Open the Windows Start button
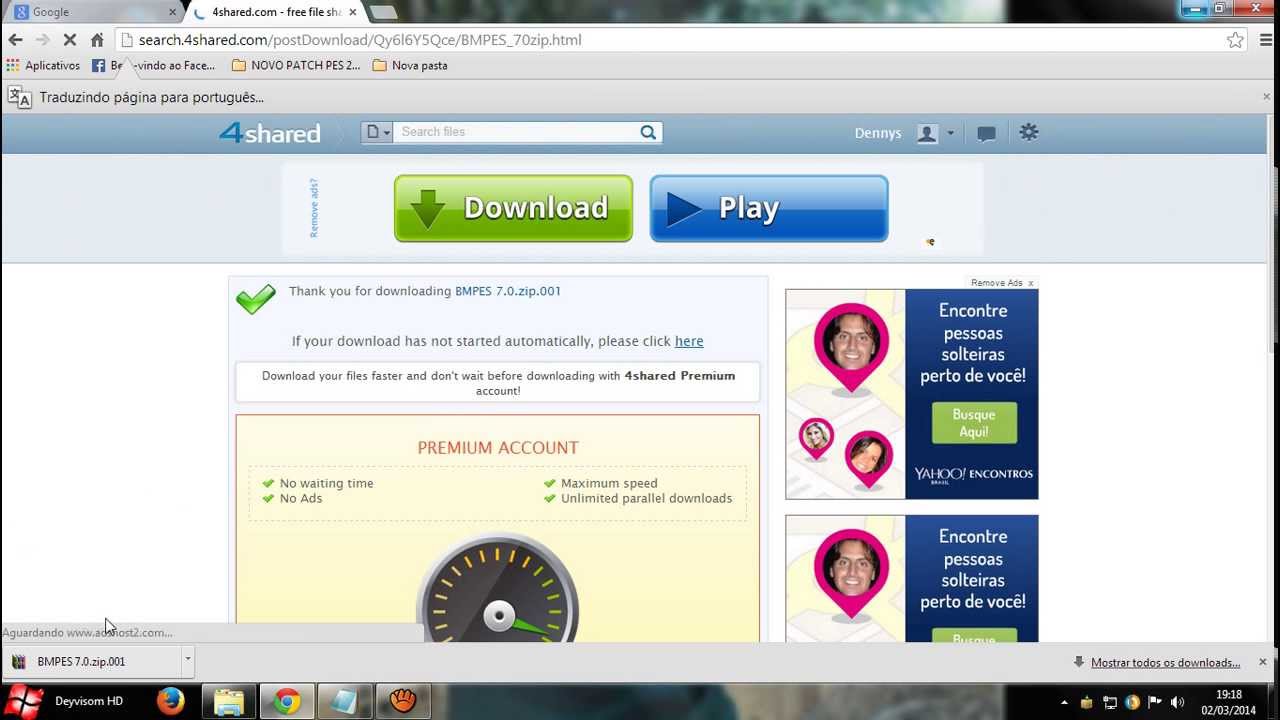Image resolution: width=1280 pixels, height=720 pixels. (22, 701)
